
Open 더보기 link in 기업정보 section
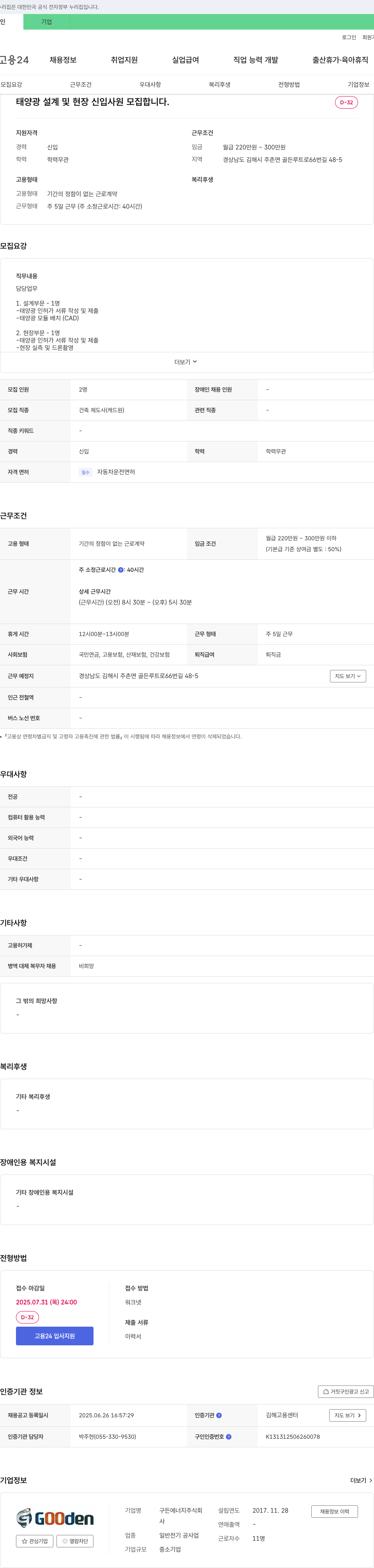[361, 1480]
